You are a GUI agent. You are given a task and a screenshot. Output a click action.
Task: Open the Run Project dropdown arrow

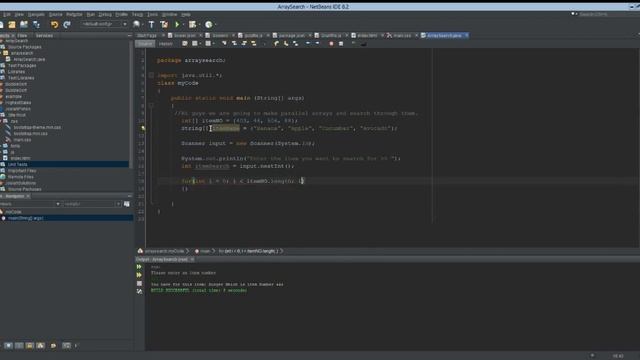183,24
